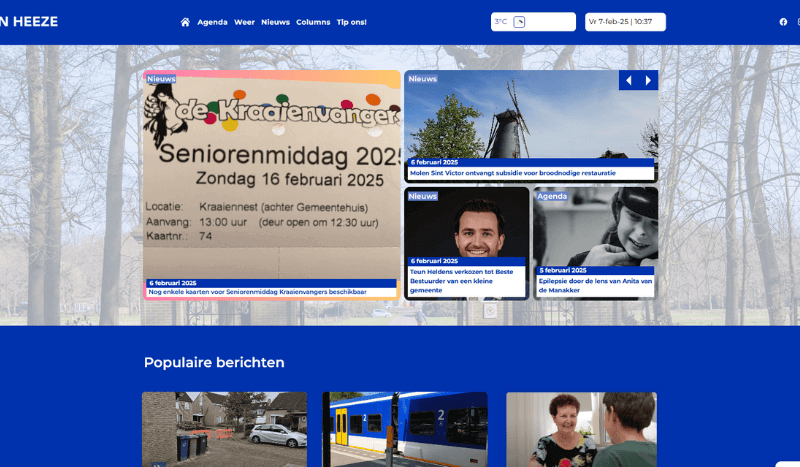Show next slide with right arrow
Screen dimensions: 800x467
pos(648,80)
